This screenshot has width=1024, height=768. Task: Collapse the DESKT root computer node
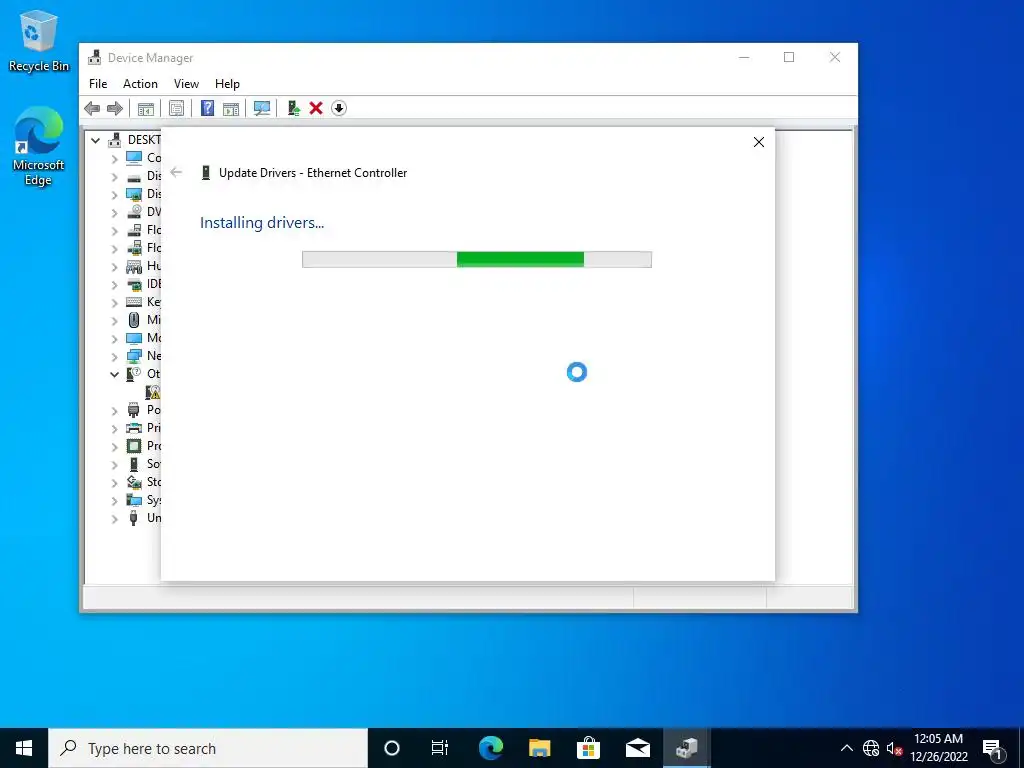coord(95,140)
